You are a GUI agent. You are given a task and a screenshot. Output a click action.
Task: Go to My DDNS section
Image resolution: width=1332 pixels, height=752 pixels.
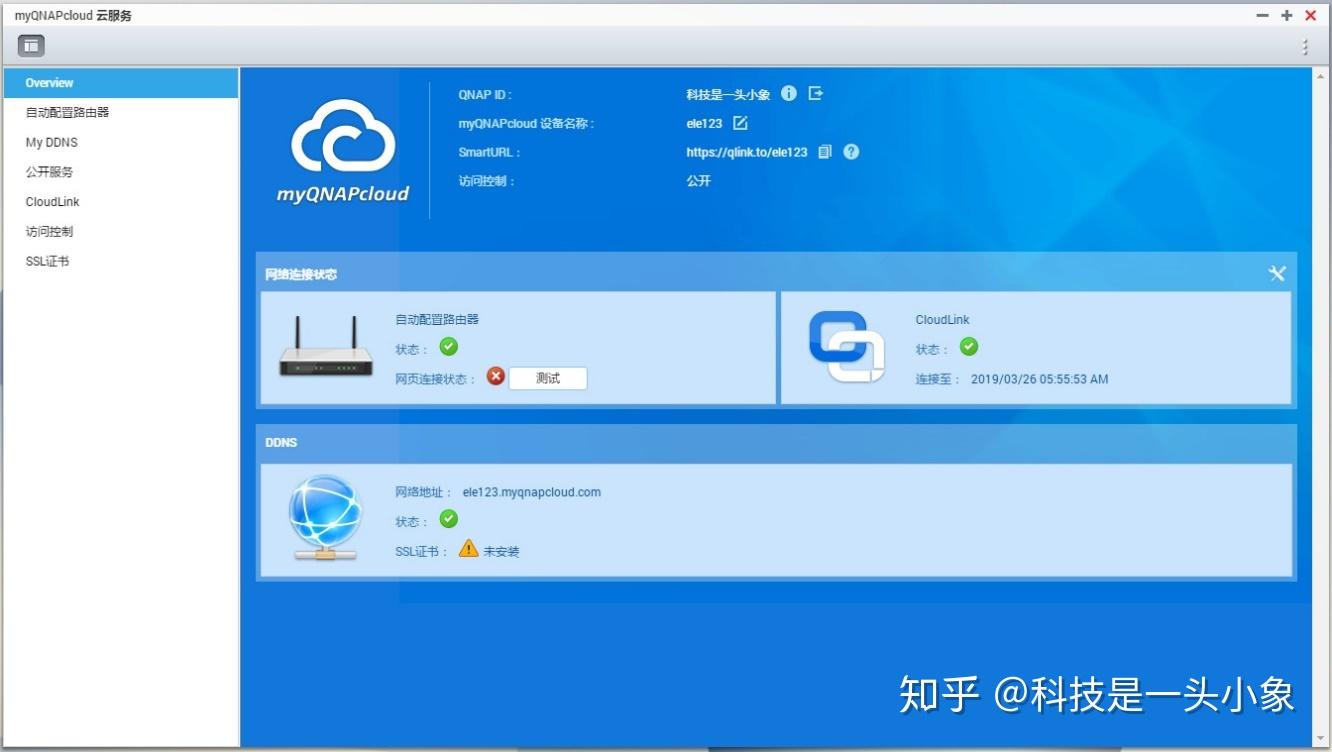[120, 143]
